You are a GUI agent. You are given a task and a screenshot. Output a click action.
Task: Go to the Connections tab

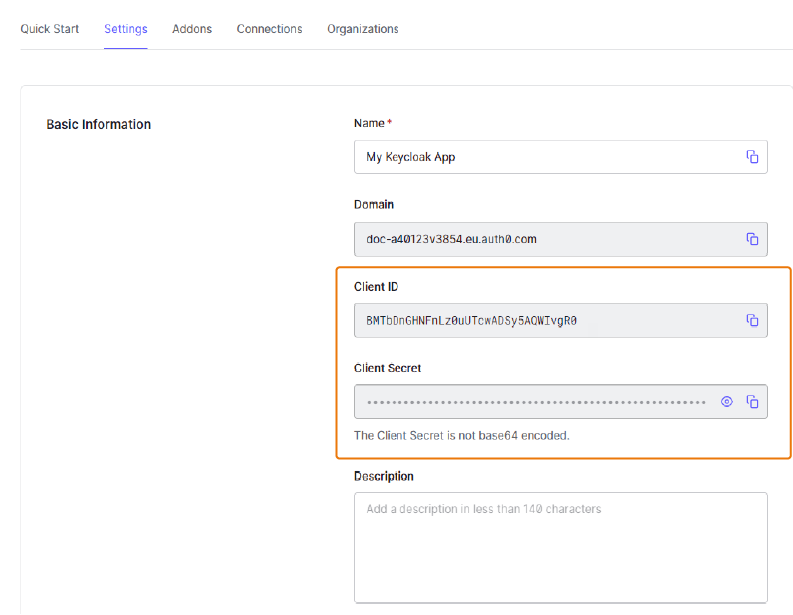pyautogui.click(x=269, y=29)
